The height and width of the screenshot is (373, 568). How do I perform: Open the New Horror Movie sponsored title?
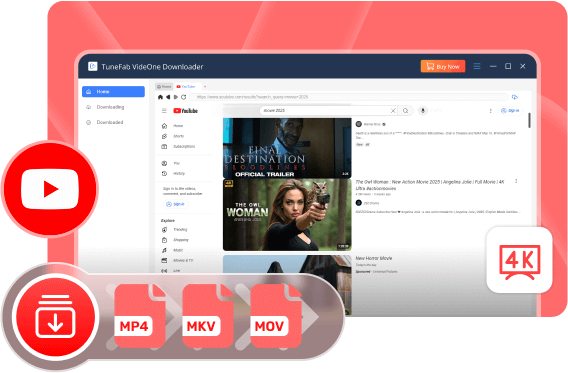(374, 258)
